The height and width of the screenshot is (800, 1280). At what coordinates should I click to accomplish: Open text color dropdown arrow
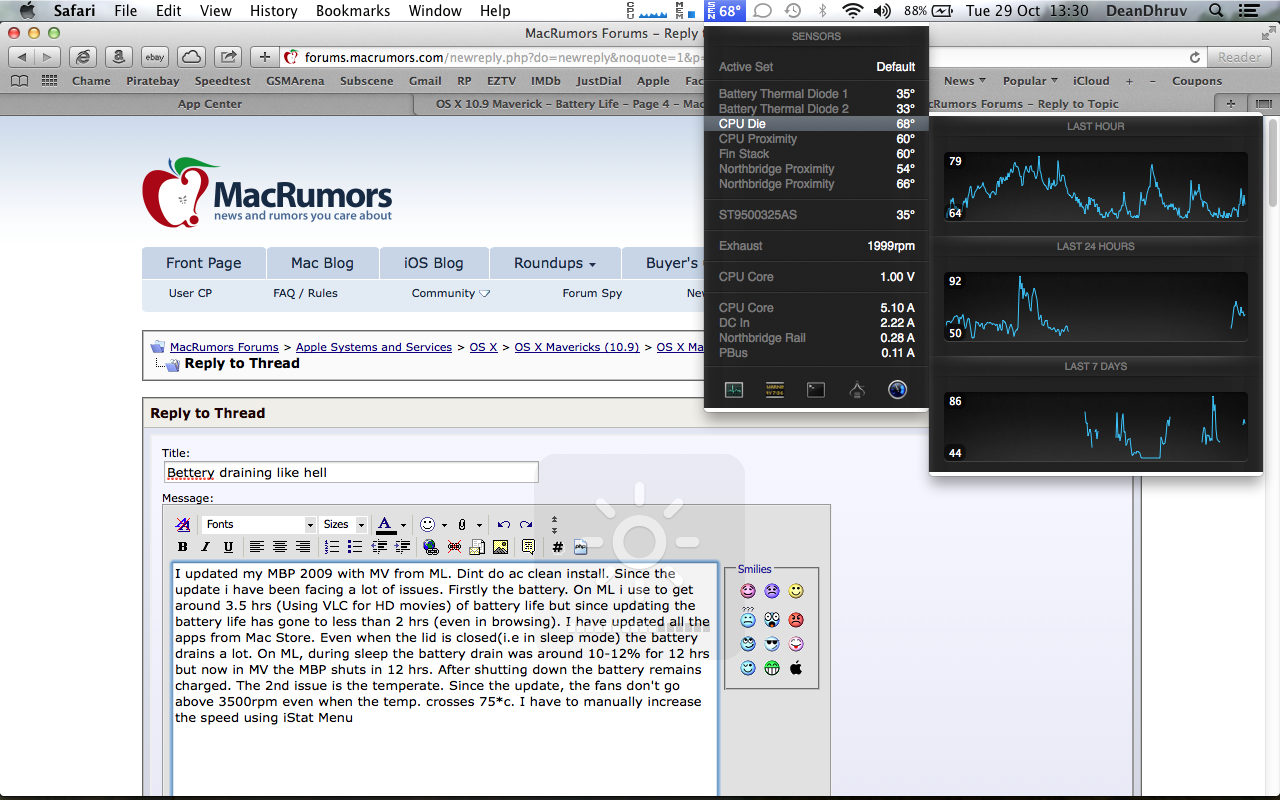tap(403, 525)
